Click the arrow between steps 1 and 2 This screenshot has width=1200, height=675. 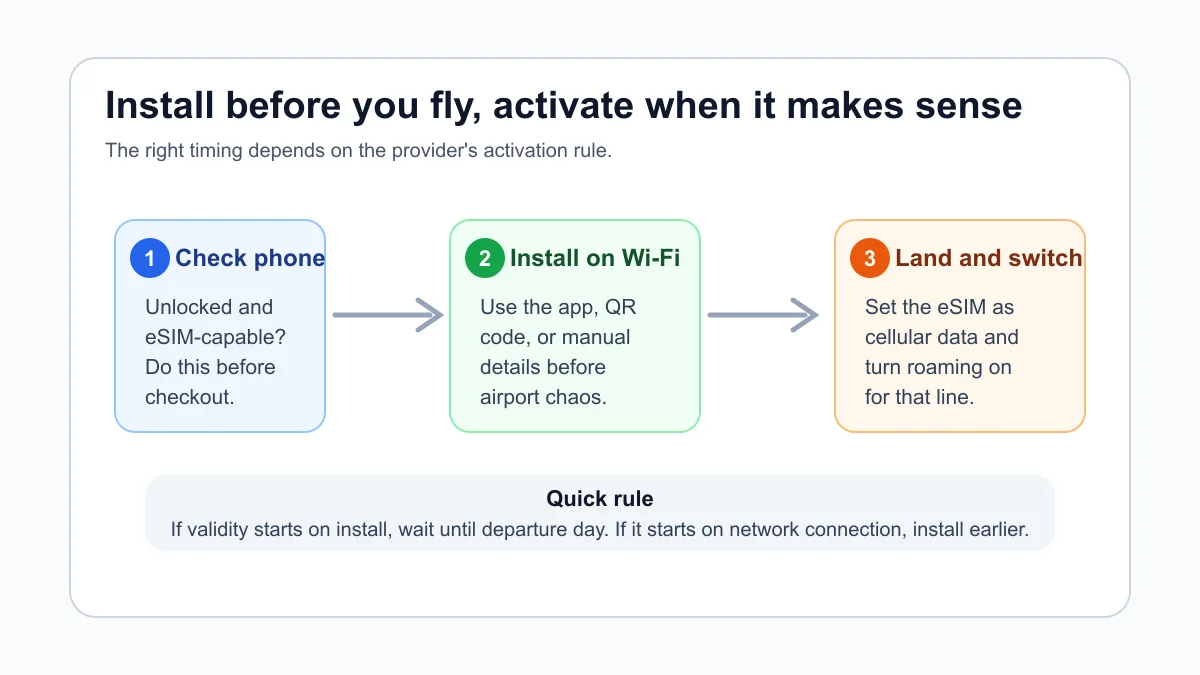coord(388,315)
